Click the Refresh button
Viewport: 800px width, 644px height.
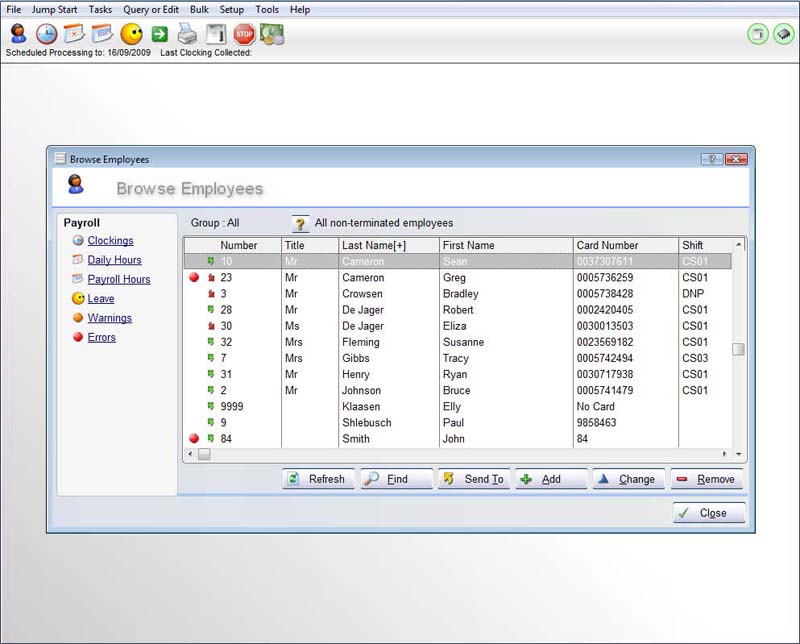coord(317,479)
